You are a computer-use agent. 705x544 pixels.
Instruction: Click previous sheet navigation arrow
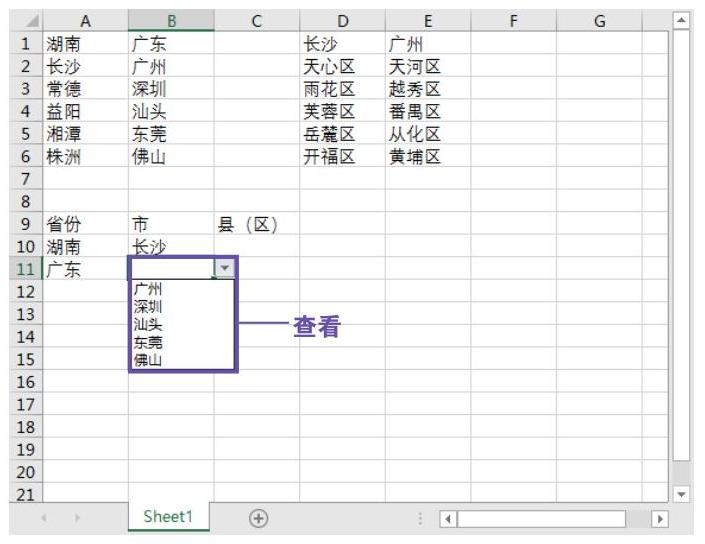pyautogui.click(x=44, y=518)
